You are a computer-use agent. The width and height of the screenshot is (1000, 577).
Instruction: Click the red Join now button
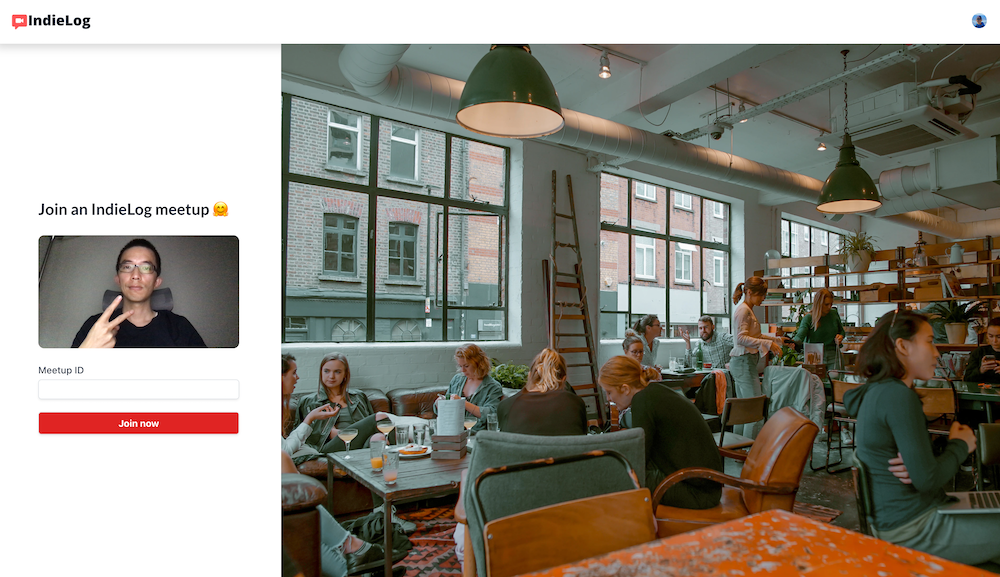tap(138, 423)
